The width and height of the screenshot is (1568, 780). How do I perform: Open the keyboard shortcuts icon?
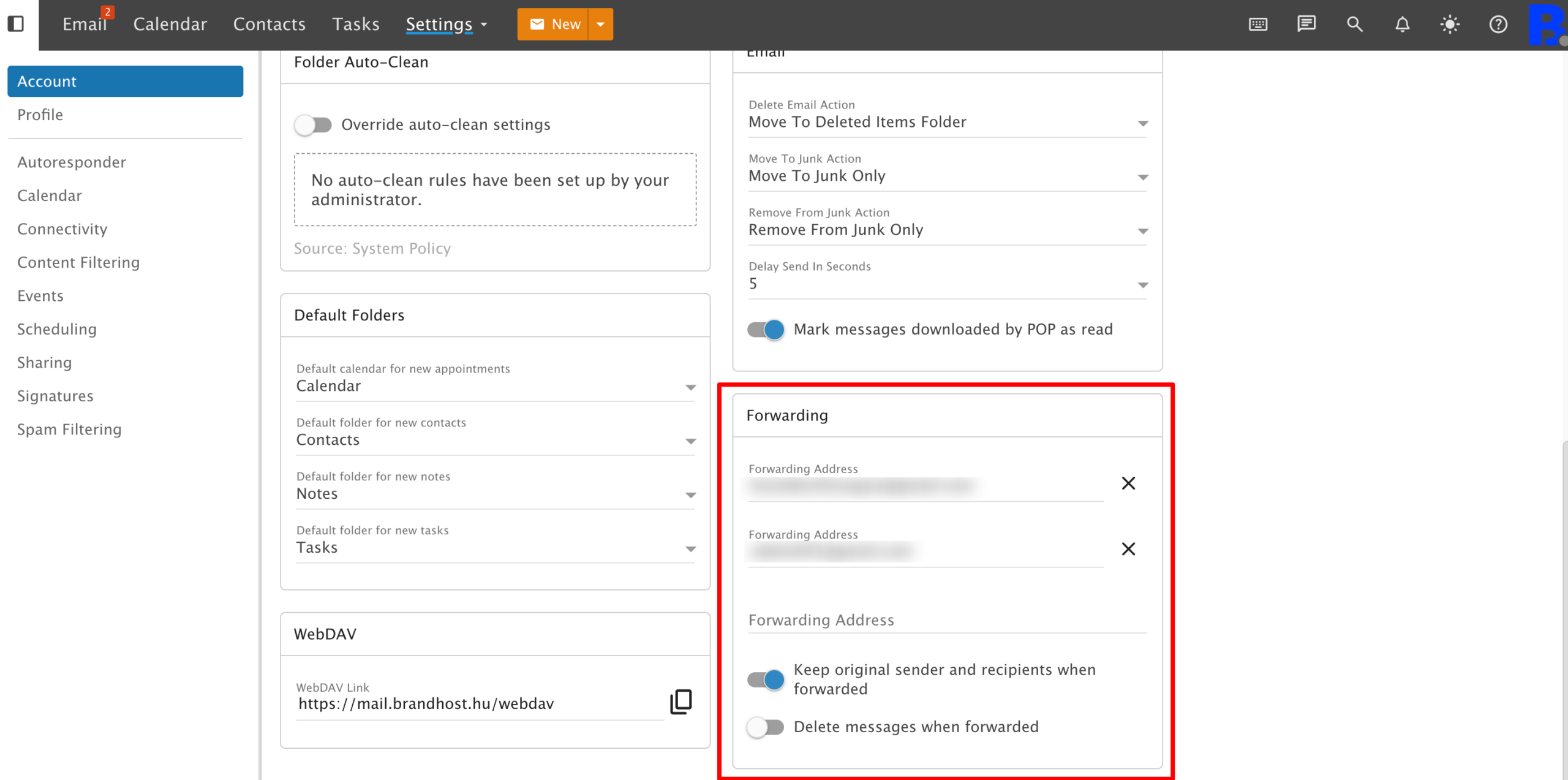1257,24
